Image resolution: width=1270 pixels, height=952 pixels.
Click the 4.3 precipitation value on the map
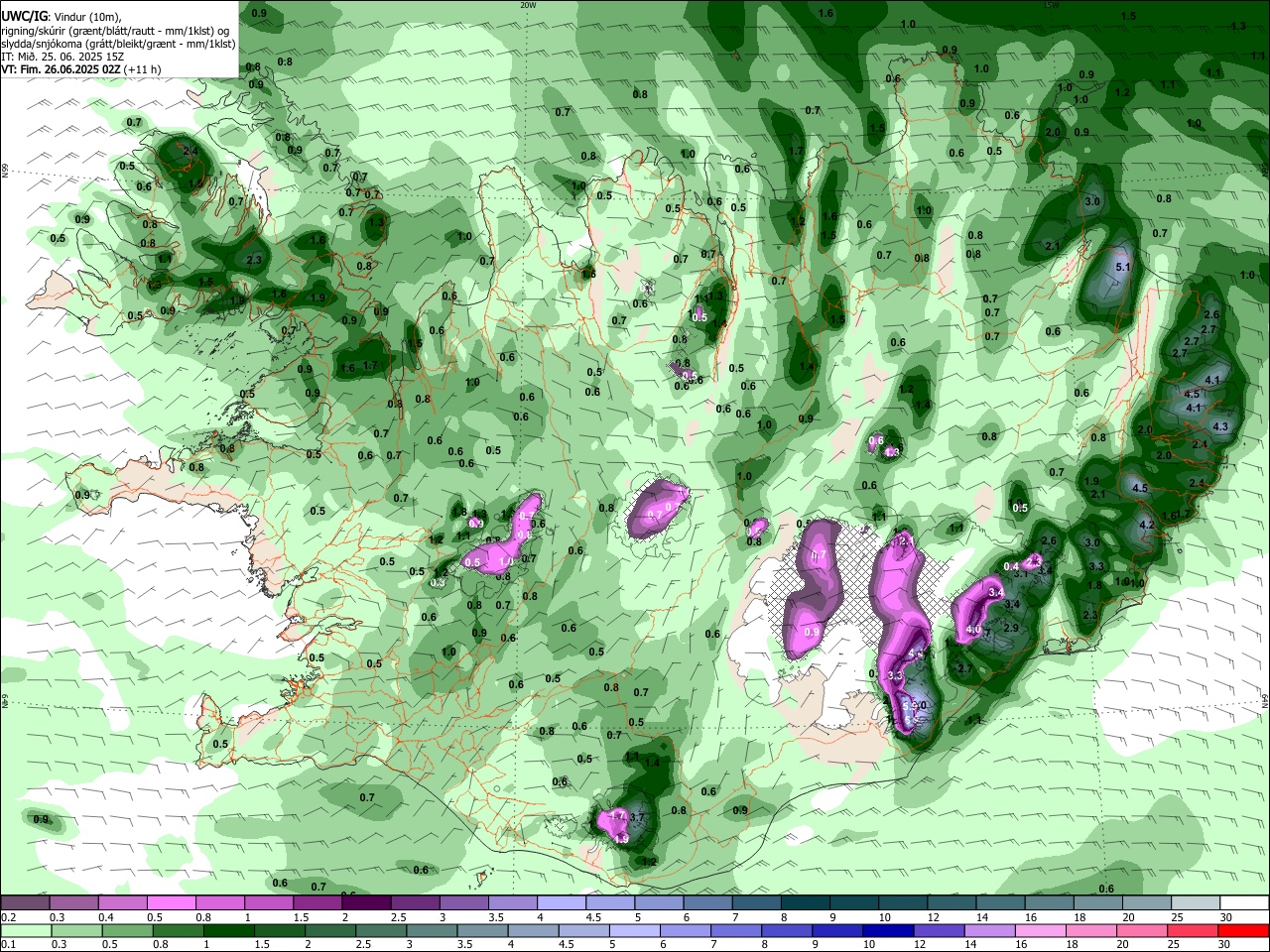(x=1220, y=427)
